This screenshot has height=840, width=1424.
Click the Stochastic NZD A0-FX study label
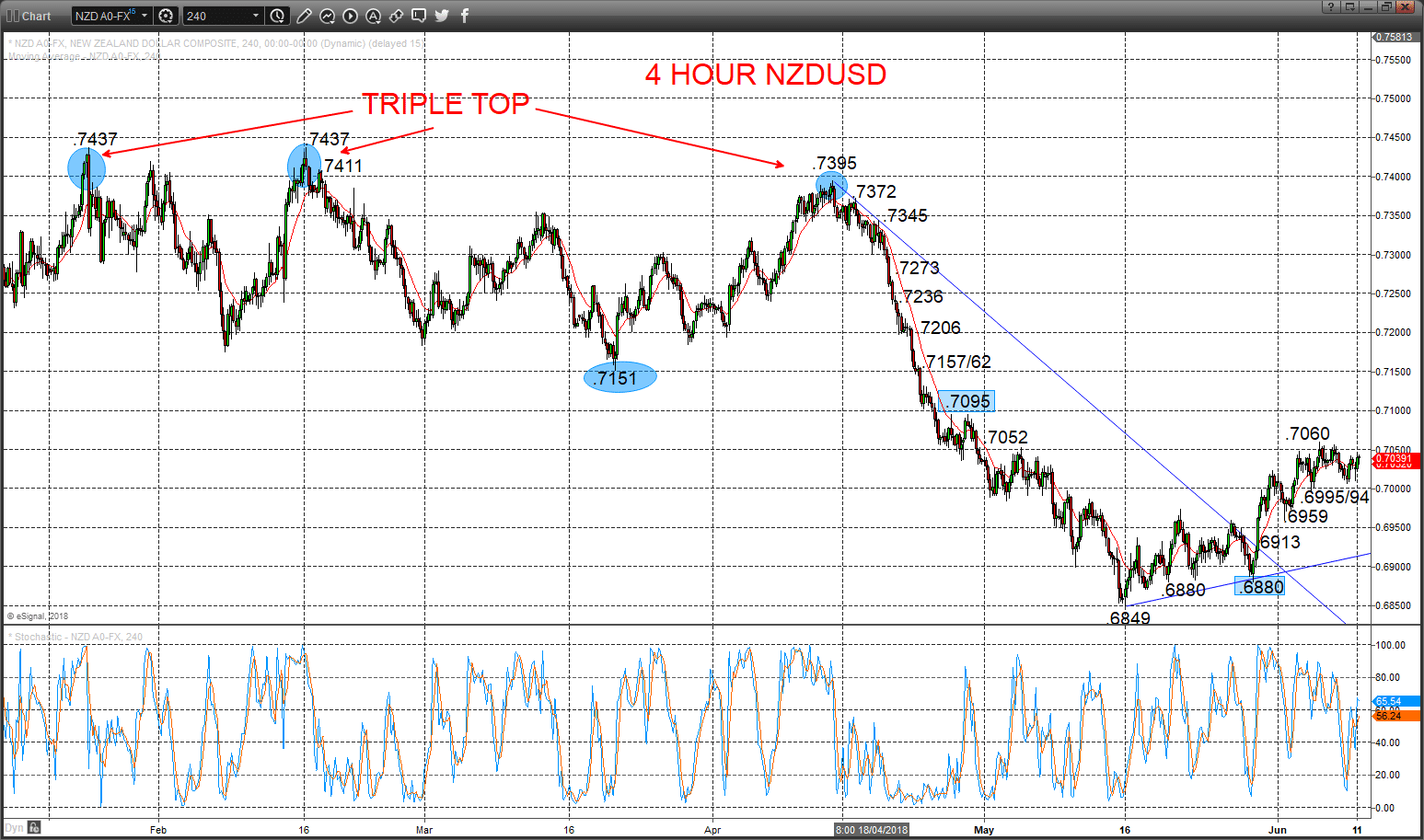pos(75,637)
